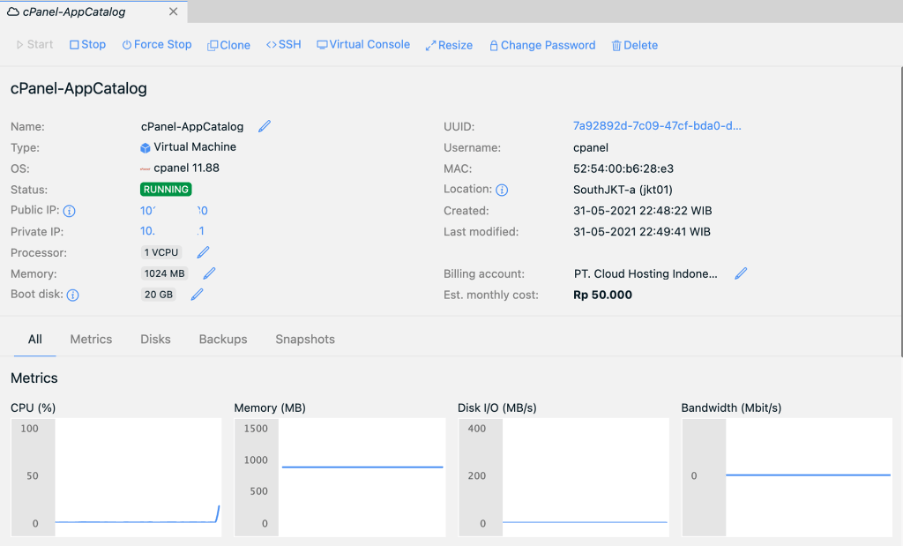Click the Rp 50.000 monthly cost
Image resolution: width=904 pixels, height=546 pixels.
pos(602,295)
